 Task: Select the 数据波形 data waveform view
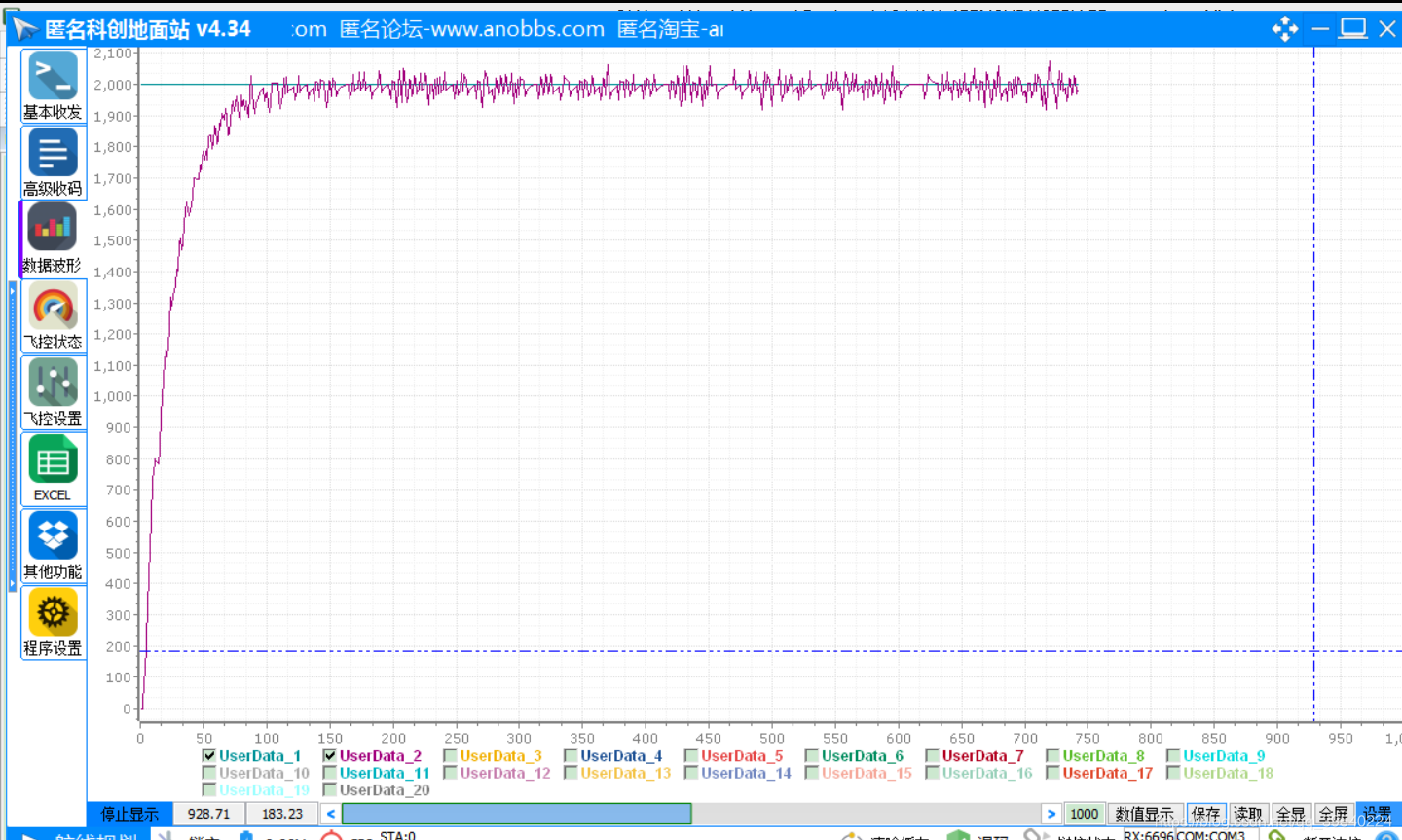[x=54, y=239]
